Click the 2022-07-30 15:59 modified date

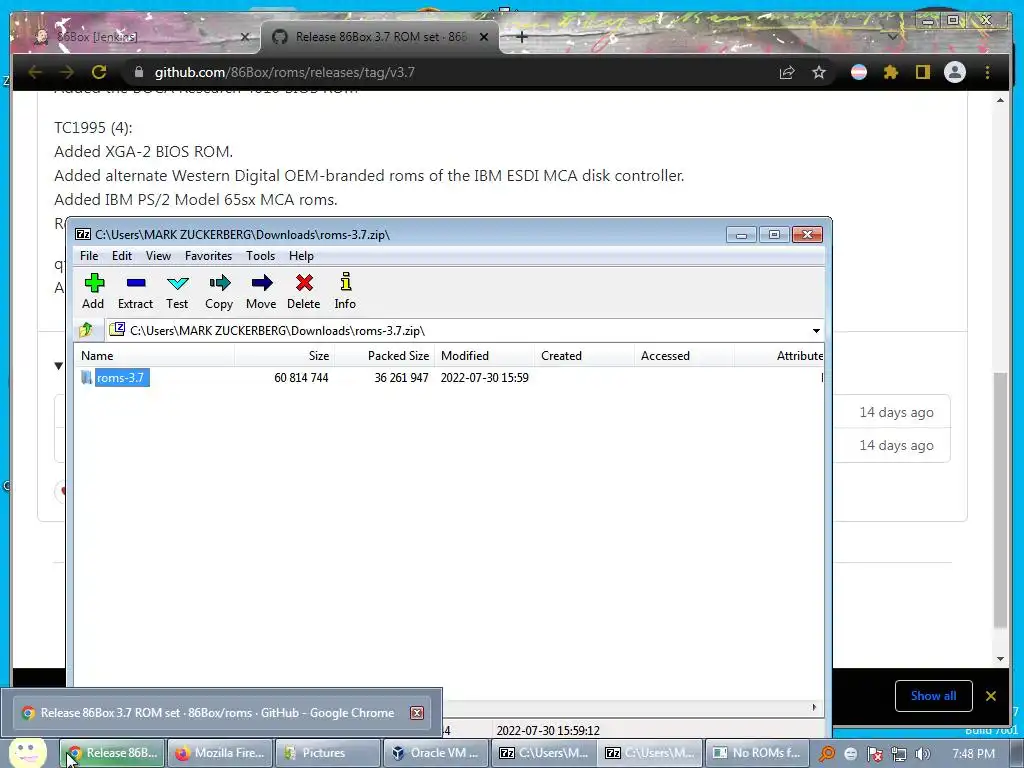click(485, 377)
